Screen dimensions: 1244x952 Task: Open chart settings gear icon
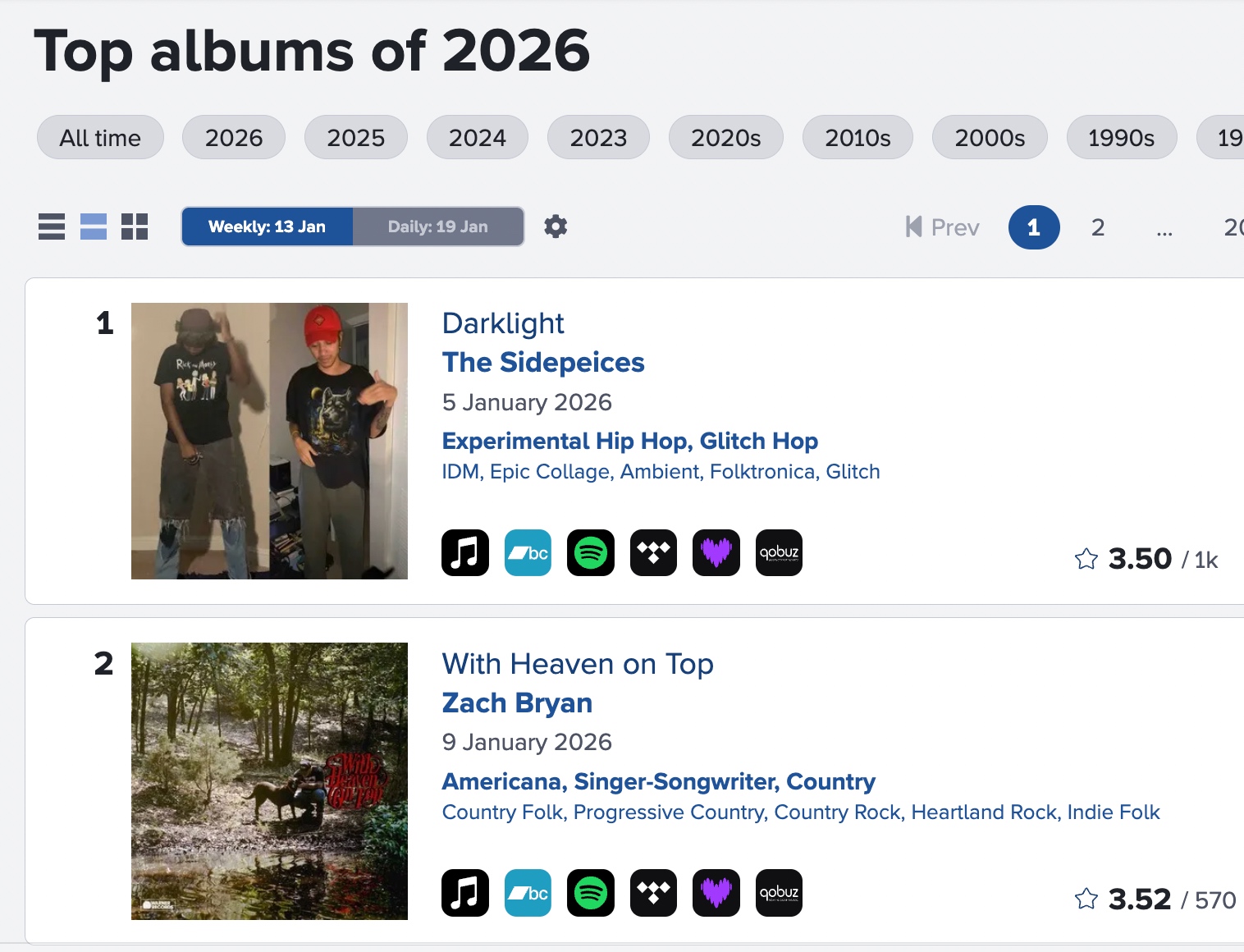556,227
